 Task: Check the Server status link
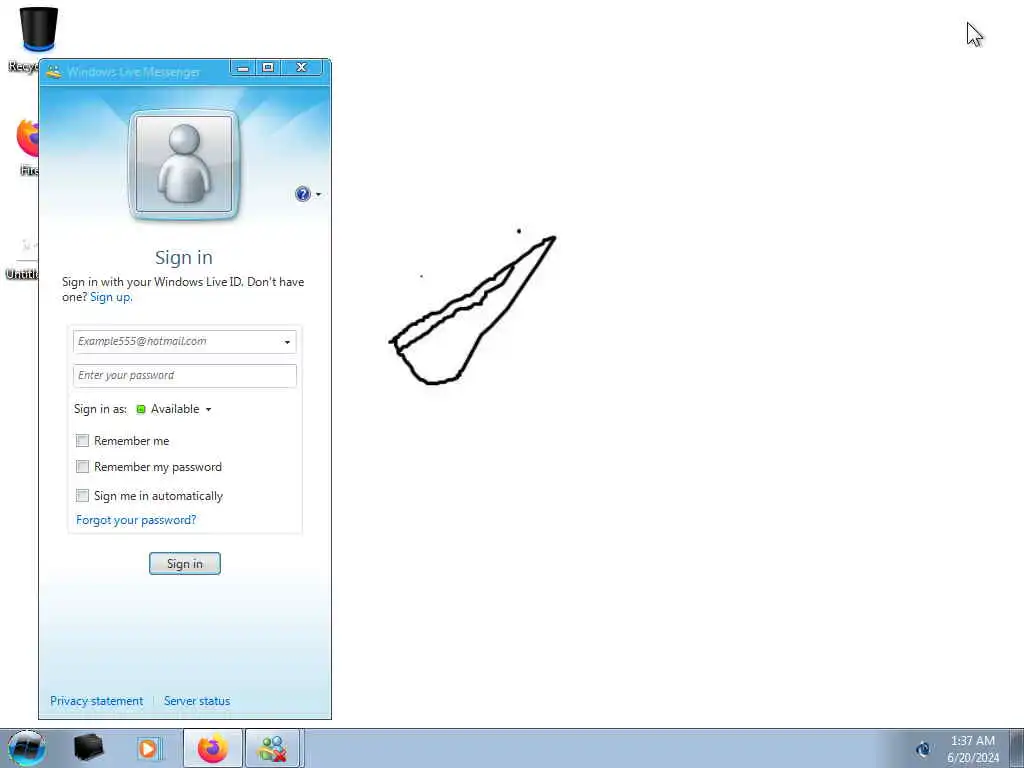pos(197,701)
